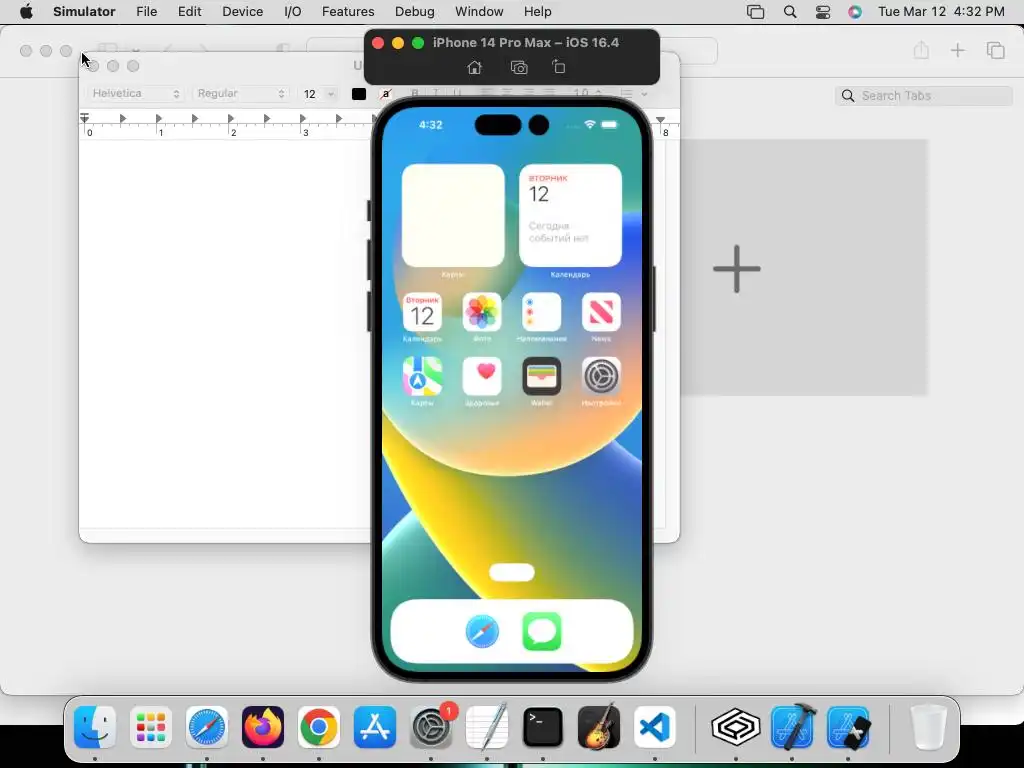Open Control Center in the menu bar
The height and width of the screenshot is (768, 1024).
point(823,12)
